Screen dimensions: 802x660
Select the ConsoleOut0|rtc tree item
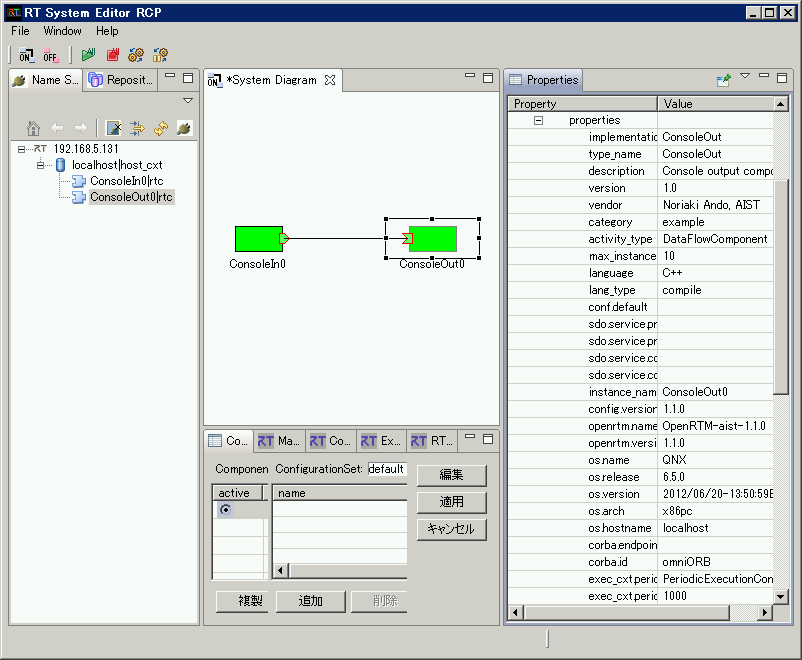pyautogui.click(x=131, y=197)
